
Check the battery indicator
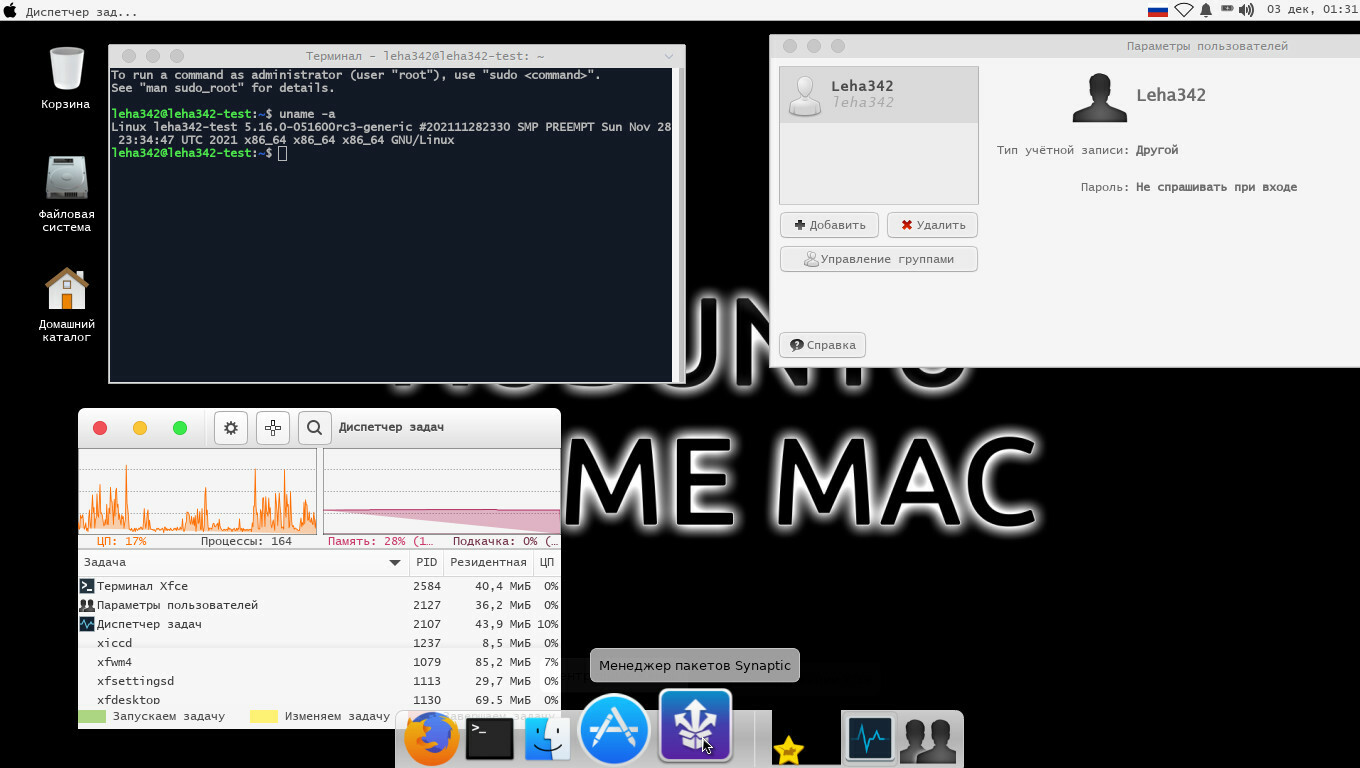1226,10
